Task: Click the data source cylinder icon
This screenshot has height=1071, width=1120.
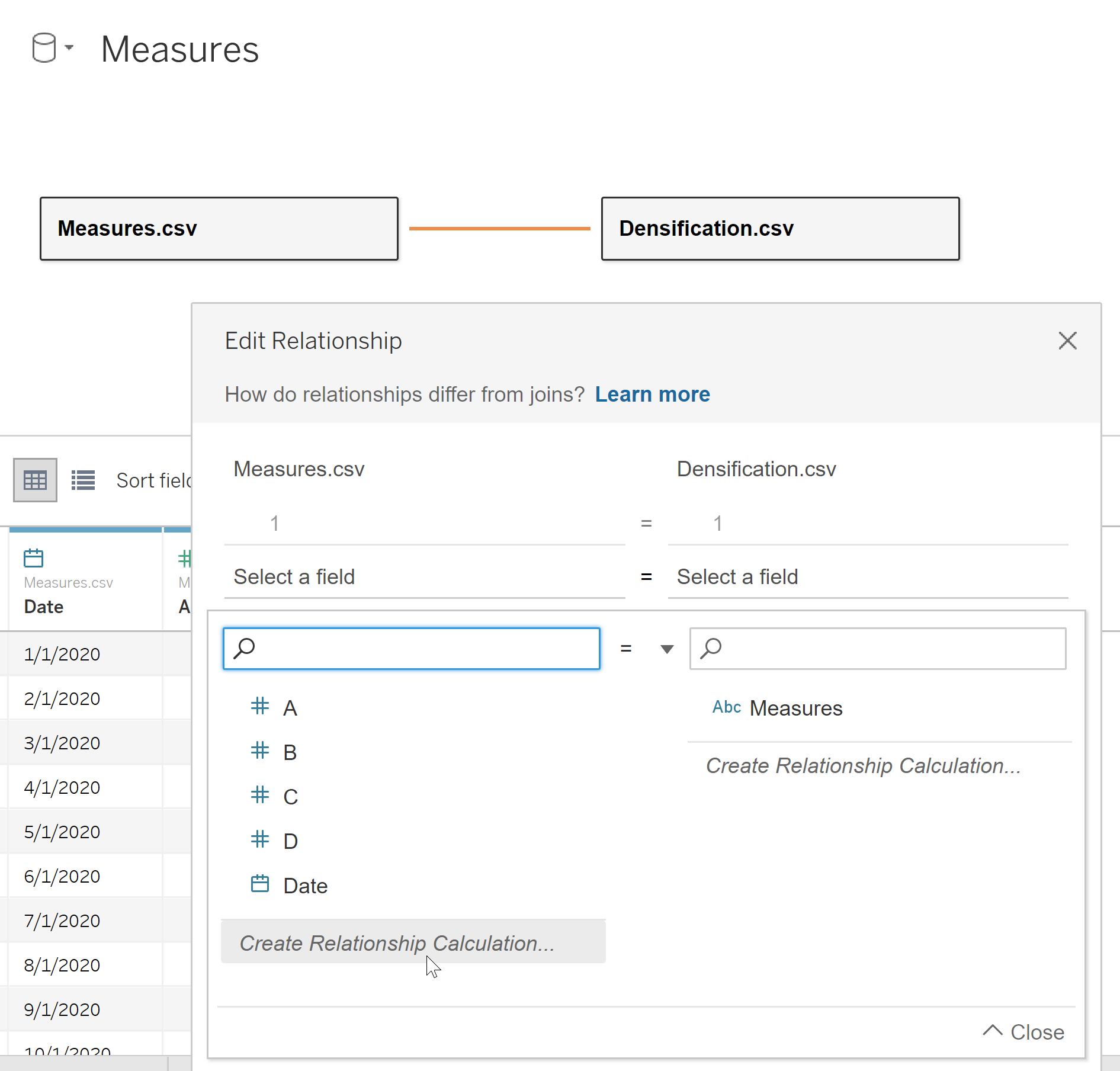Action: (x=44, y=48)
